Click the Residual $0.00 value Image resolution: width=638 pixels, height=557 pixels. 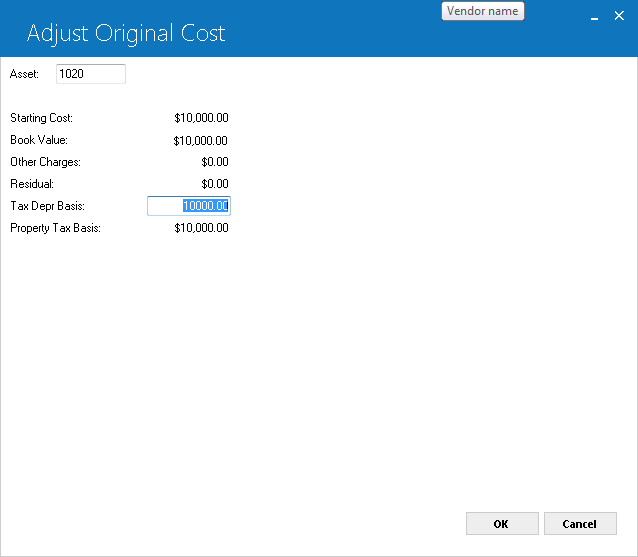[215, 184]
